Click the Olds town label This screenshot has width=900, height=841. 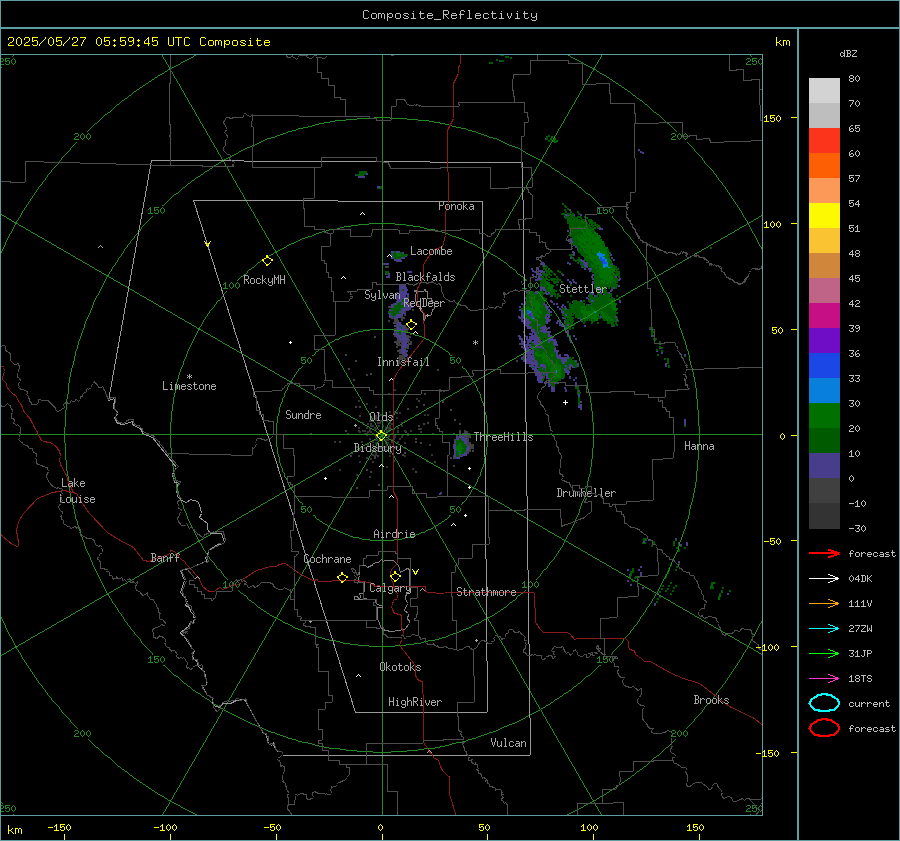click(381, 417)
